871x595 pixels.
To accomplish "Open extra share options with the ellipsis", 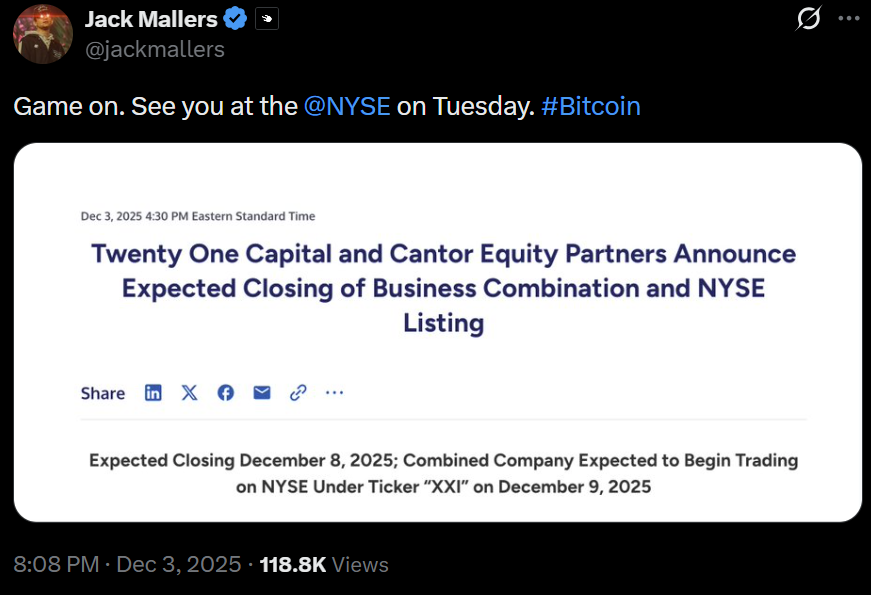I will coord(334,393).
